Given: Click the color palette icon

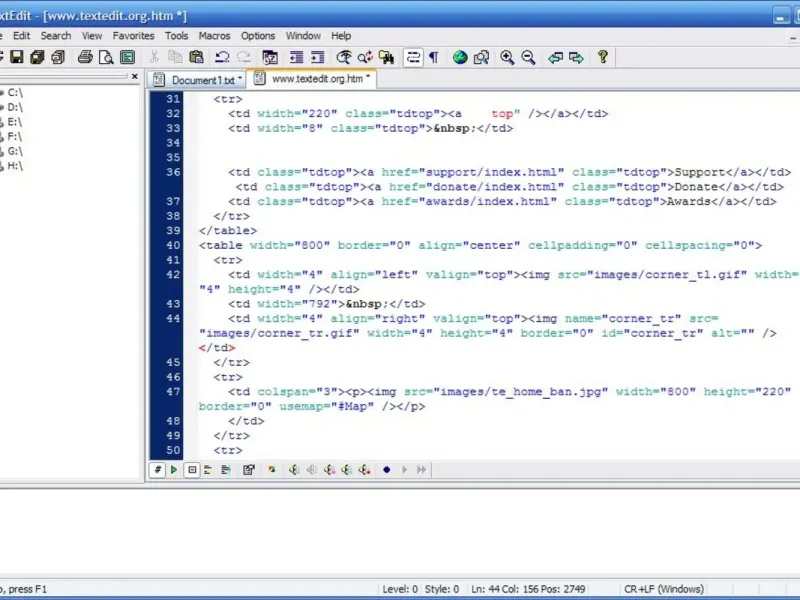Looking at the screenshot, I should pos(271,469).
